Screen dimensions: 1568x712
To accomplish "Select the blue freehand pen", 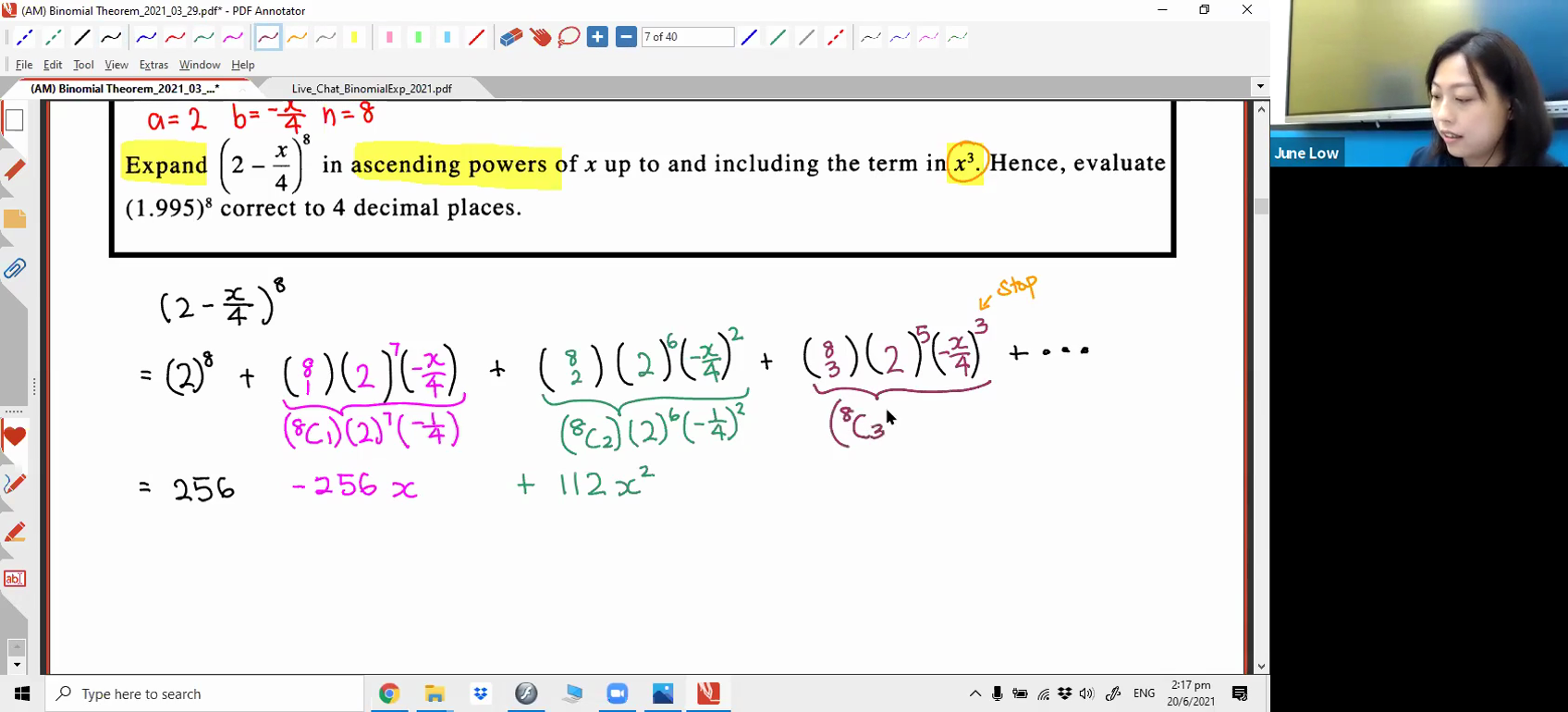I will tap(146, 38).
